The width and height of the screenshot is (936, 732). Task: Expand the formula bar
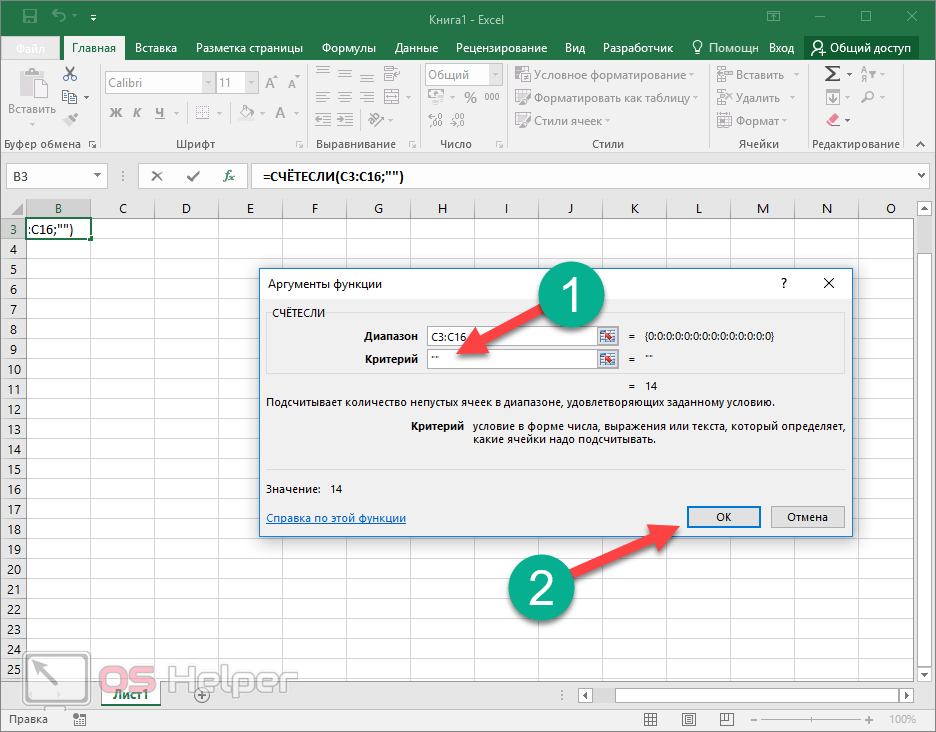pyautogui.click(x=921, y=176)
